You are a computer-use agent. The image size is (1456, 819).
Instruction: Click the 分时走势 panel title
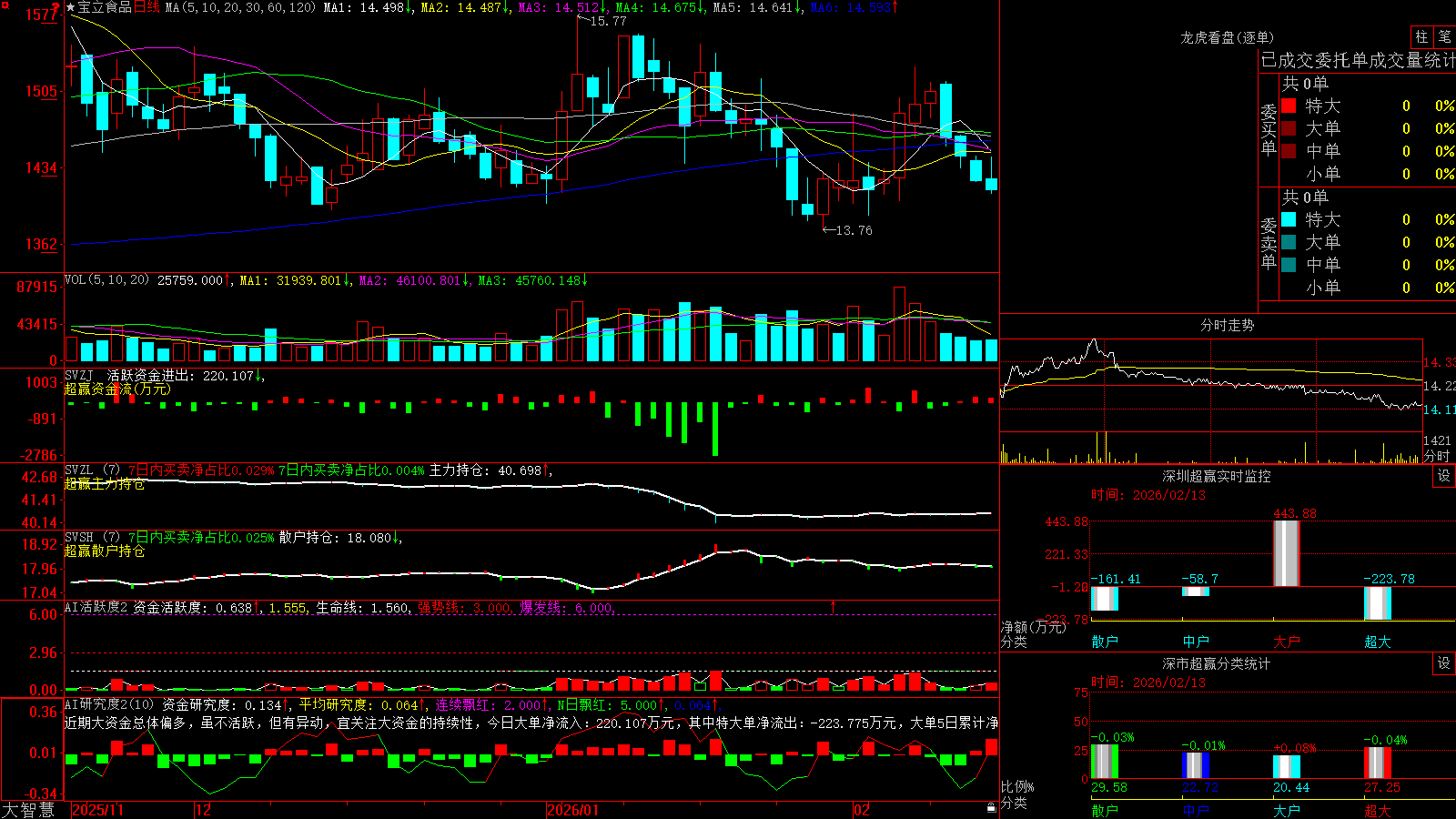[1228, 325]
